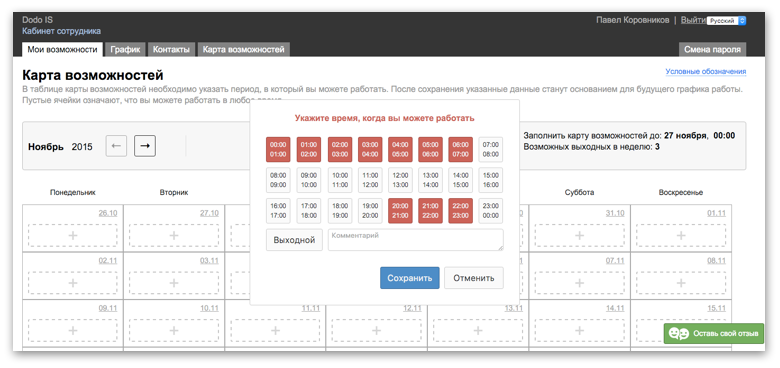Click the Сохранить button
The height and width of the screenshot is (368, 780).
(409, 278)
